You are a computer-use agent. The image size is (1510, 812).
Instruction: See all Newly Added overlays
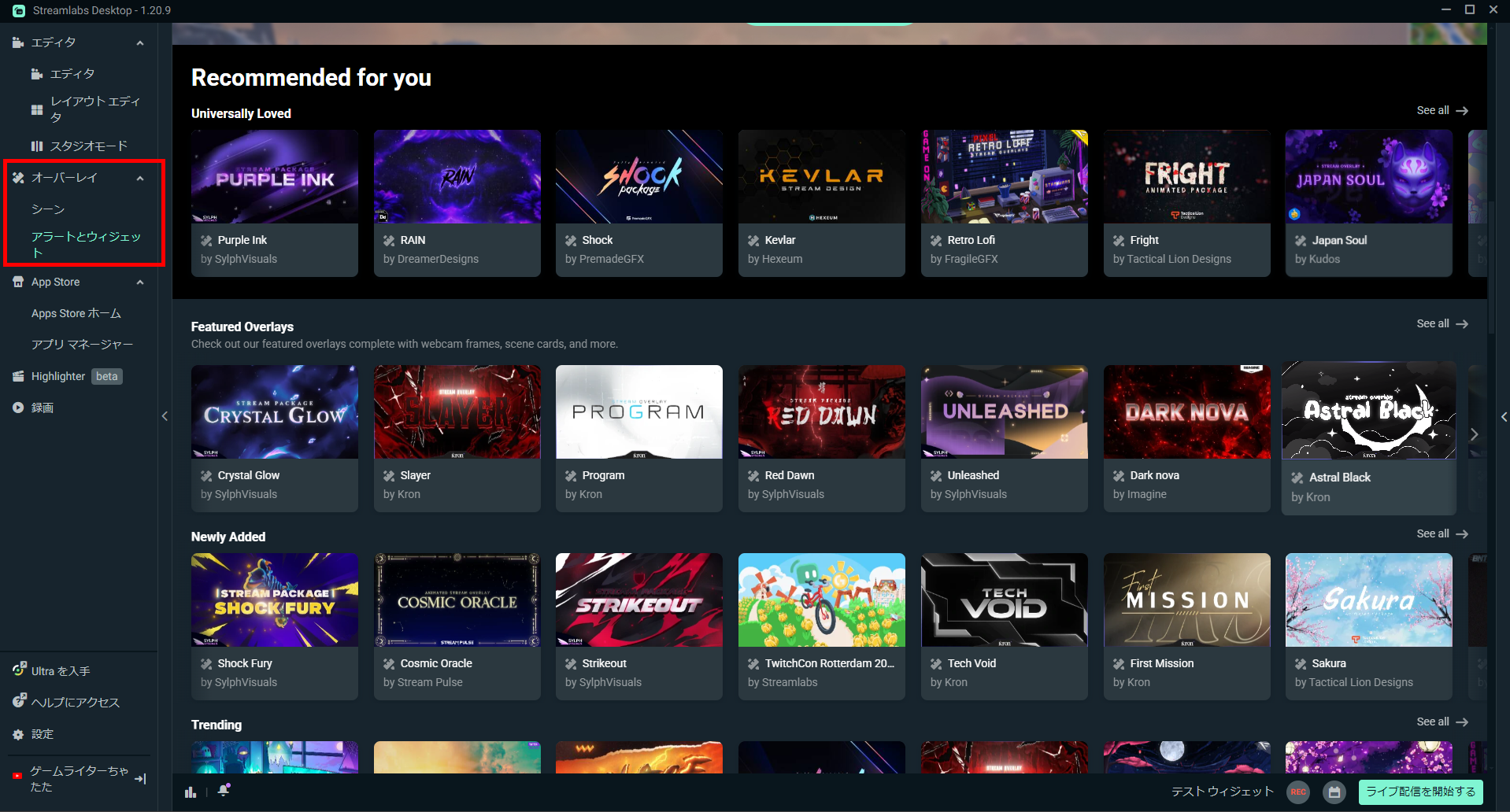1442,534
